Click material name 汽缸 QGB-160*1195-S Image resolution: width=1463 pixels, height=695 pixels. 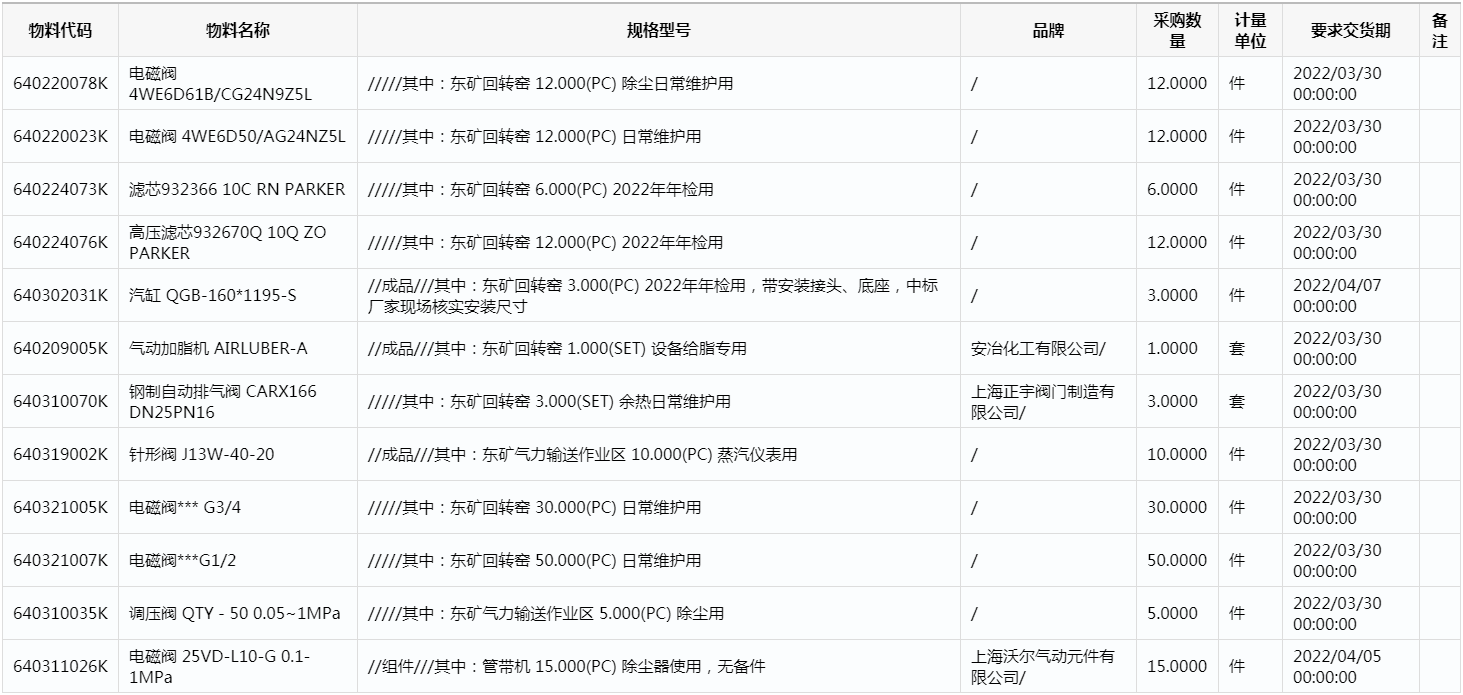tap(213, 296)
